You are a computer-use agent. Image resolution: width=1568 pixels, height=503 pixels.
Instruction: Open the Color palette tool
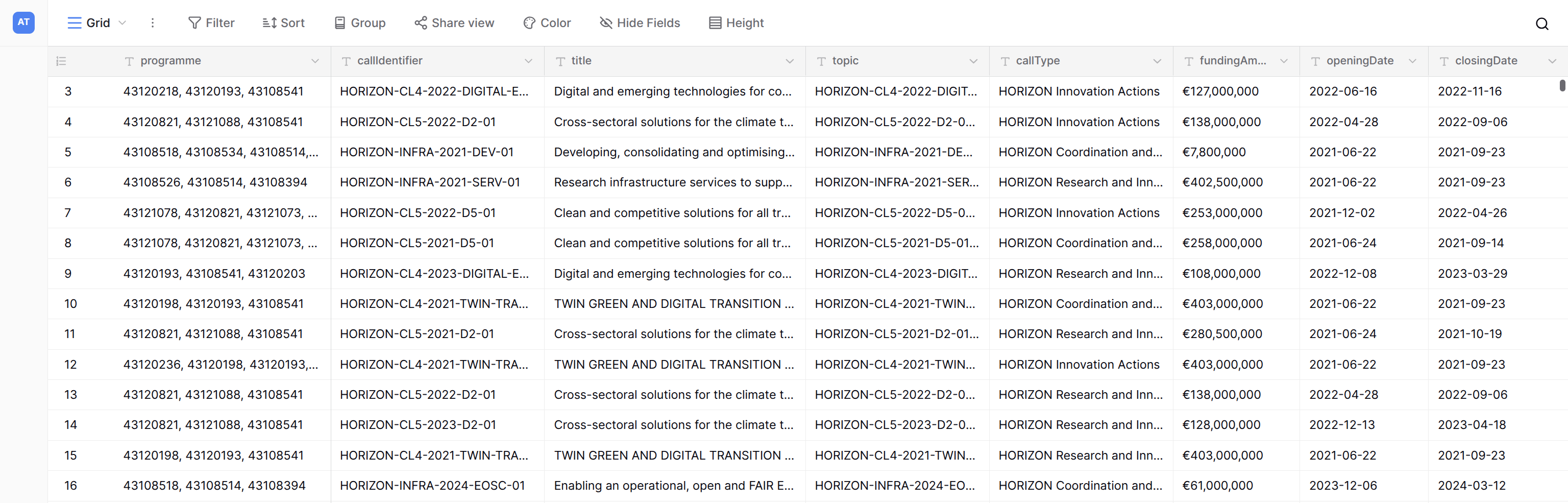click(x=547, y=23)
